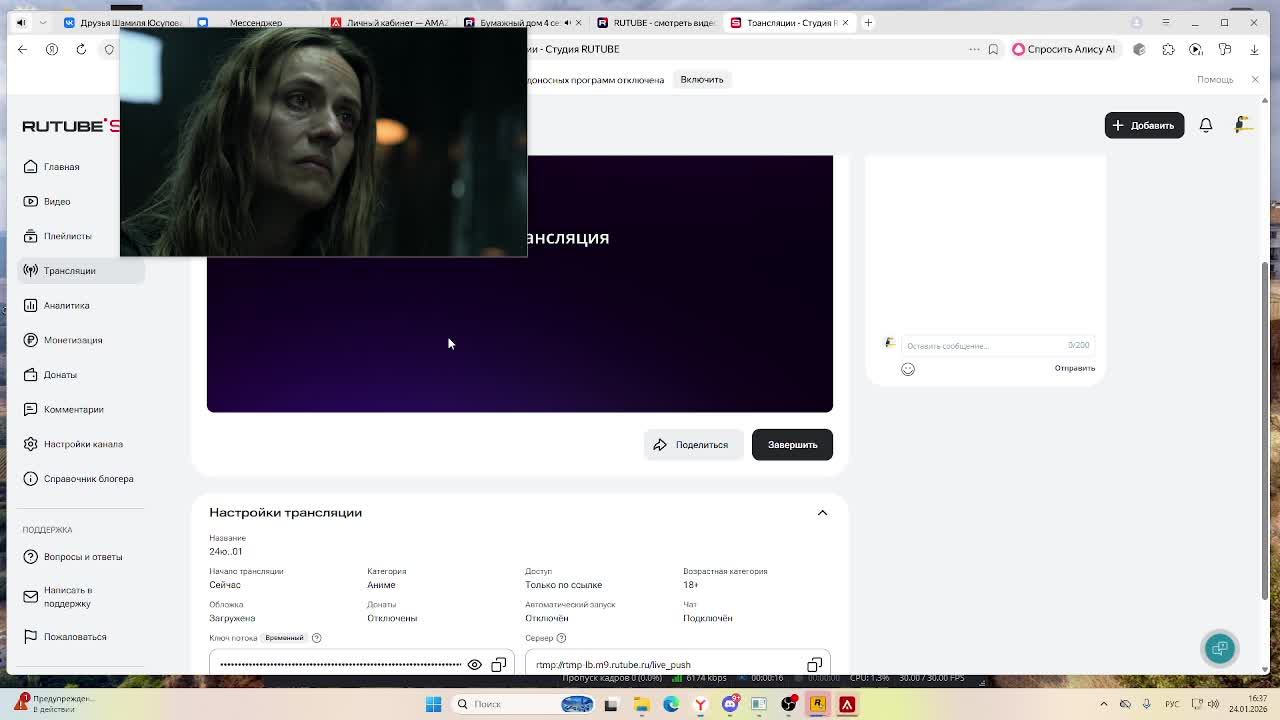Image resolution: width=1280 pixels, height=720 pixels.
Task: Open Yandex Browser from taskbar
Action: pyautogui.click(x=701, y=704)
